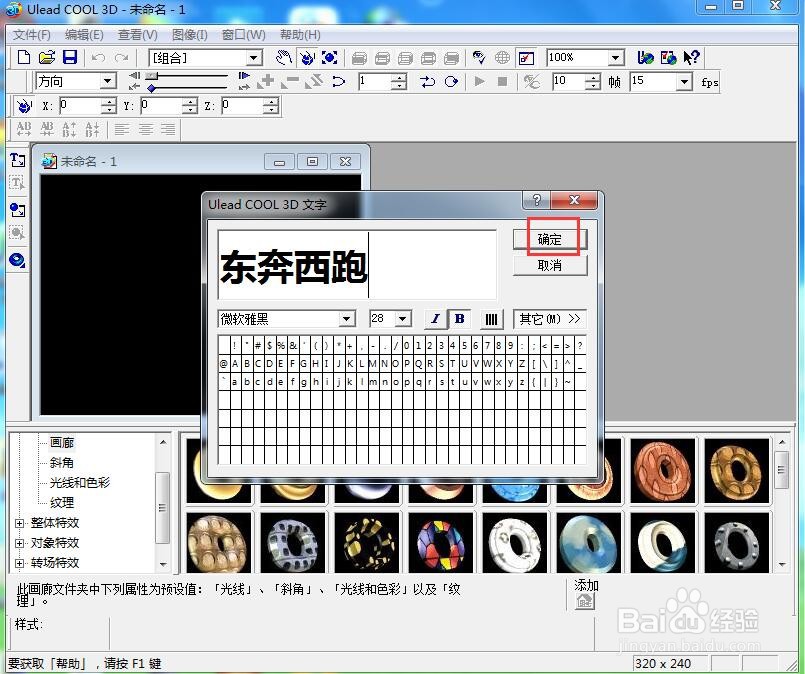
Task: Click the Y coordinate input field
Action: (x=161, y=106)
